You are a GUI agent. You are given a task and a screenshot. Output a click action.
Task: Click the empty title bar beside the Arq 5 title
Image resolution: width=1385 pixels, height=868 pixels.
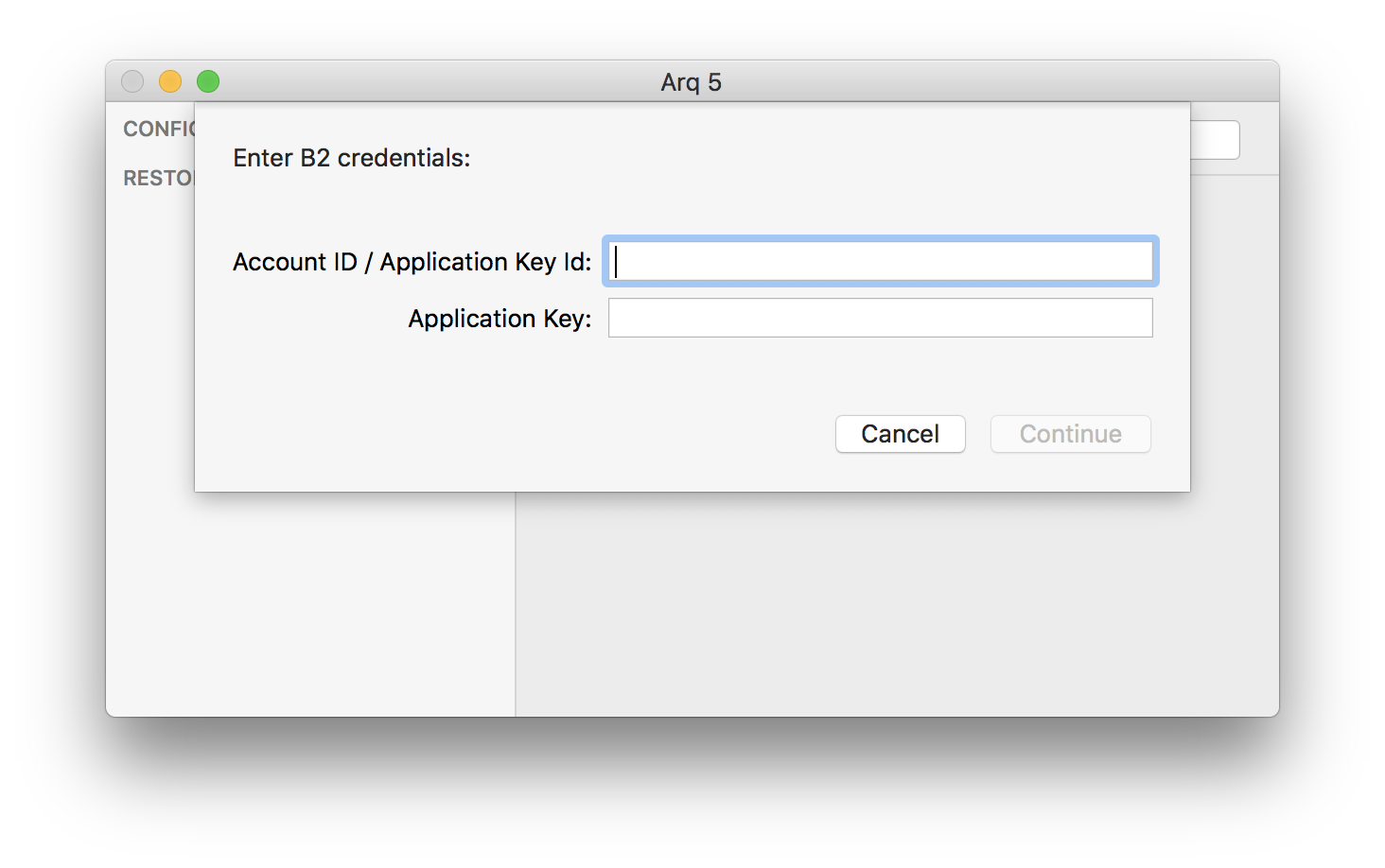(x=993, y=82)
